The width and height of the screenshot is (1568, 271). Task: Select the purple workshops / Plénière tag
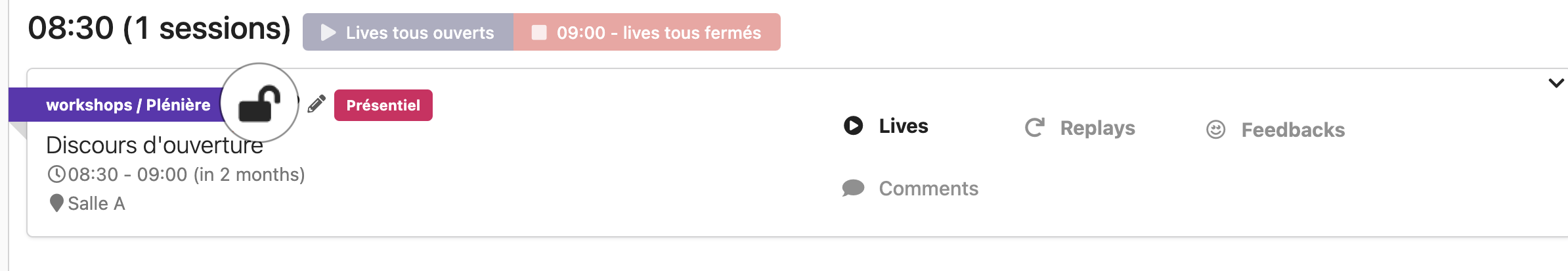coord(128,105)
